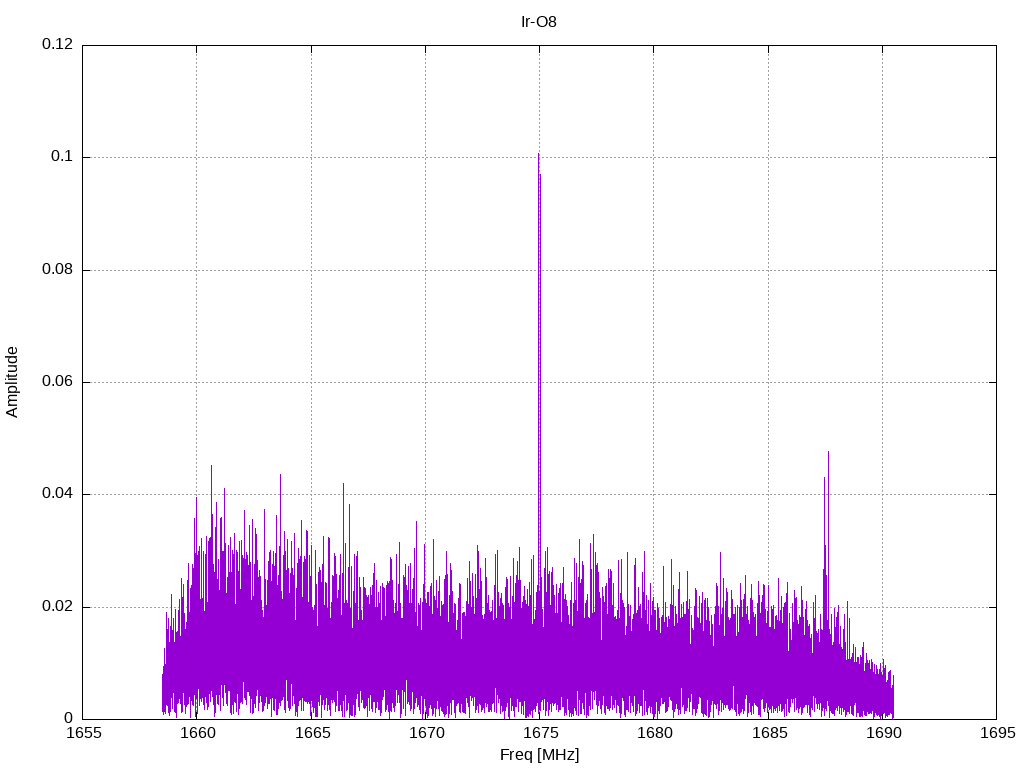
Task: Click the 1660 x-axis tick label
Action: click(197, 733)
